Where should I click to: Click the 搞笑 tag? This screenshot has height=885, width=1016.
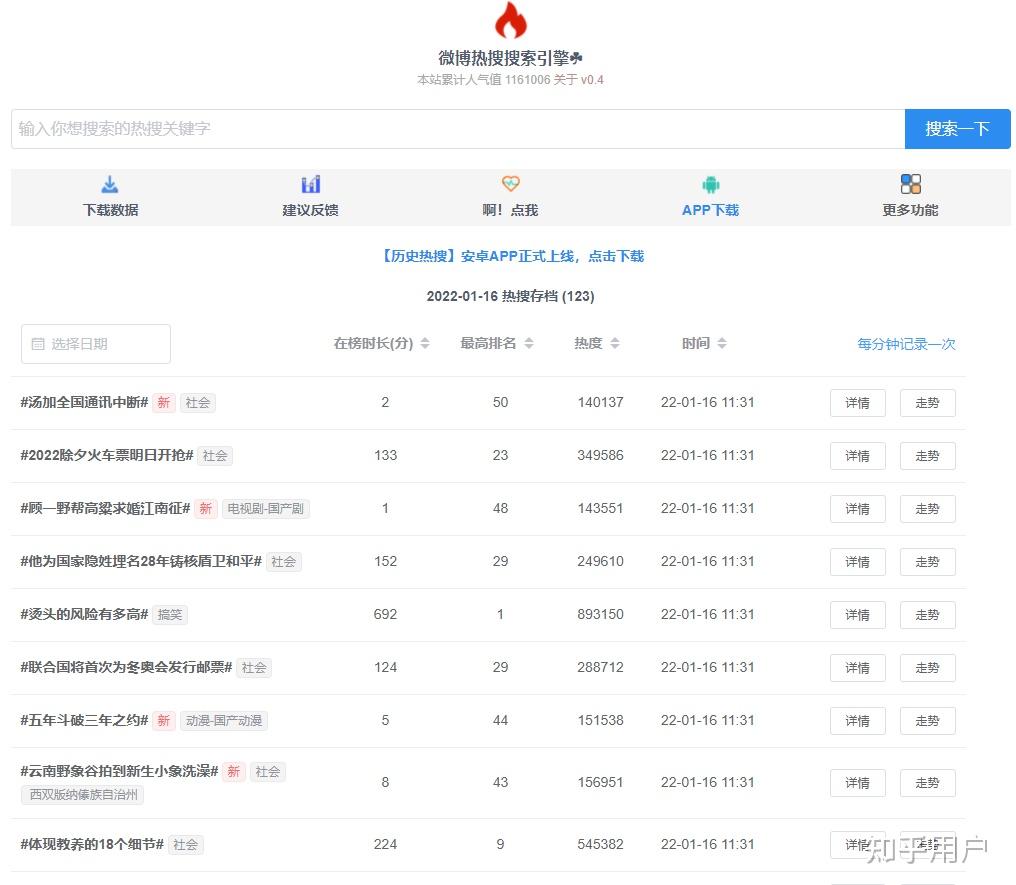[170, 615]
